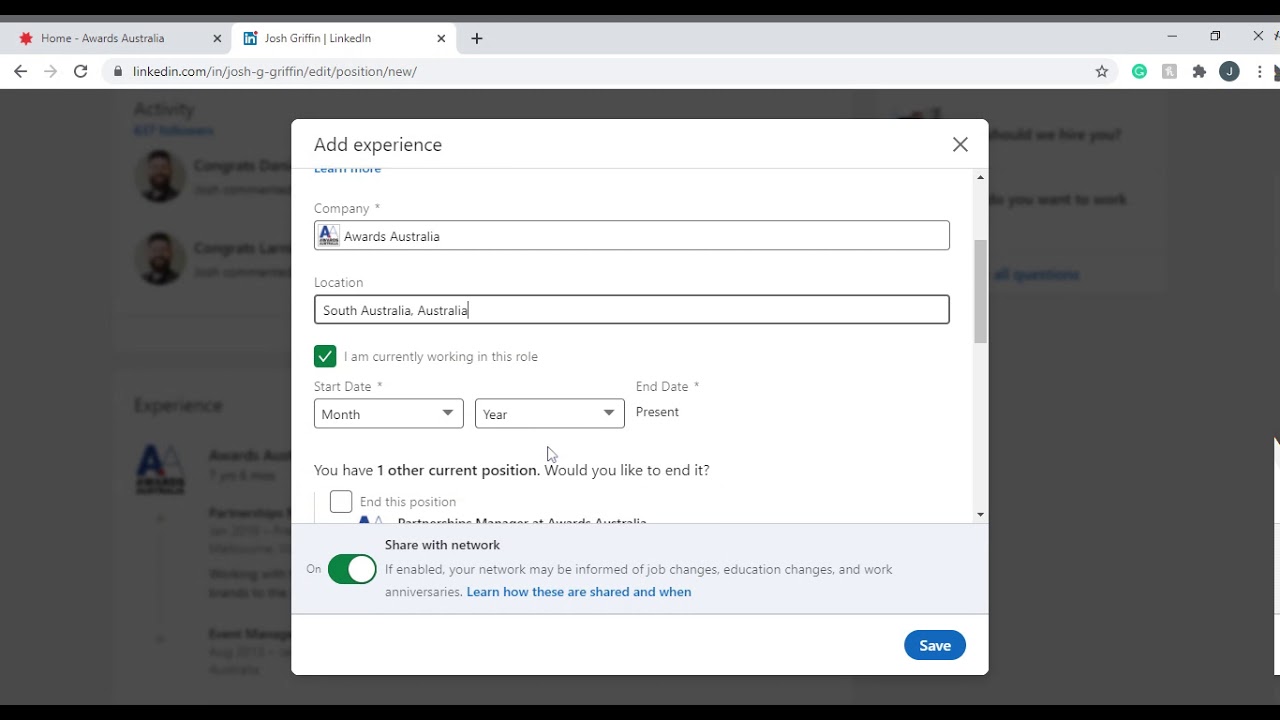Open the Start Date Year dropdown

[x=550, y=414]
